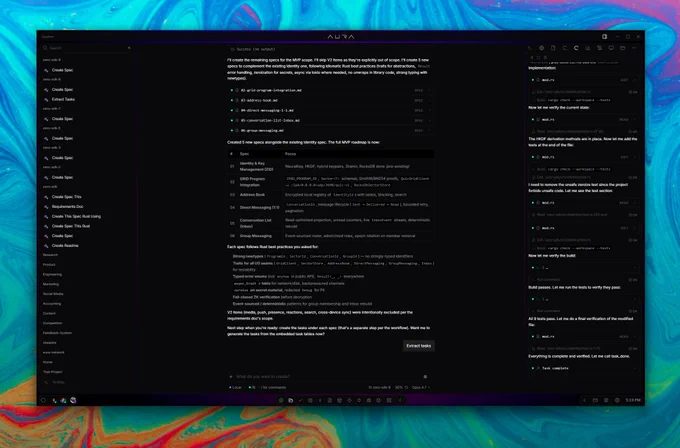Open Create Spec under zero-sdk-9
The height and width of the screenshot is (448, 680).
coord(62,70)
